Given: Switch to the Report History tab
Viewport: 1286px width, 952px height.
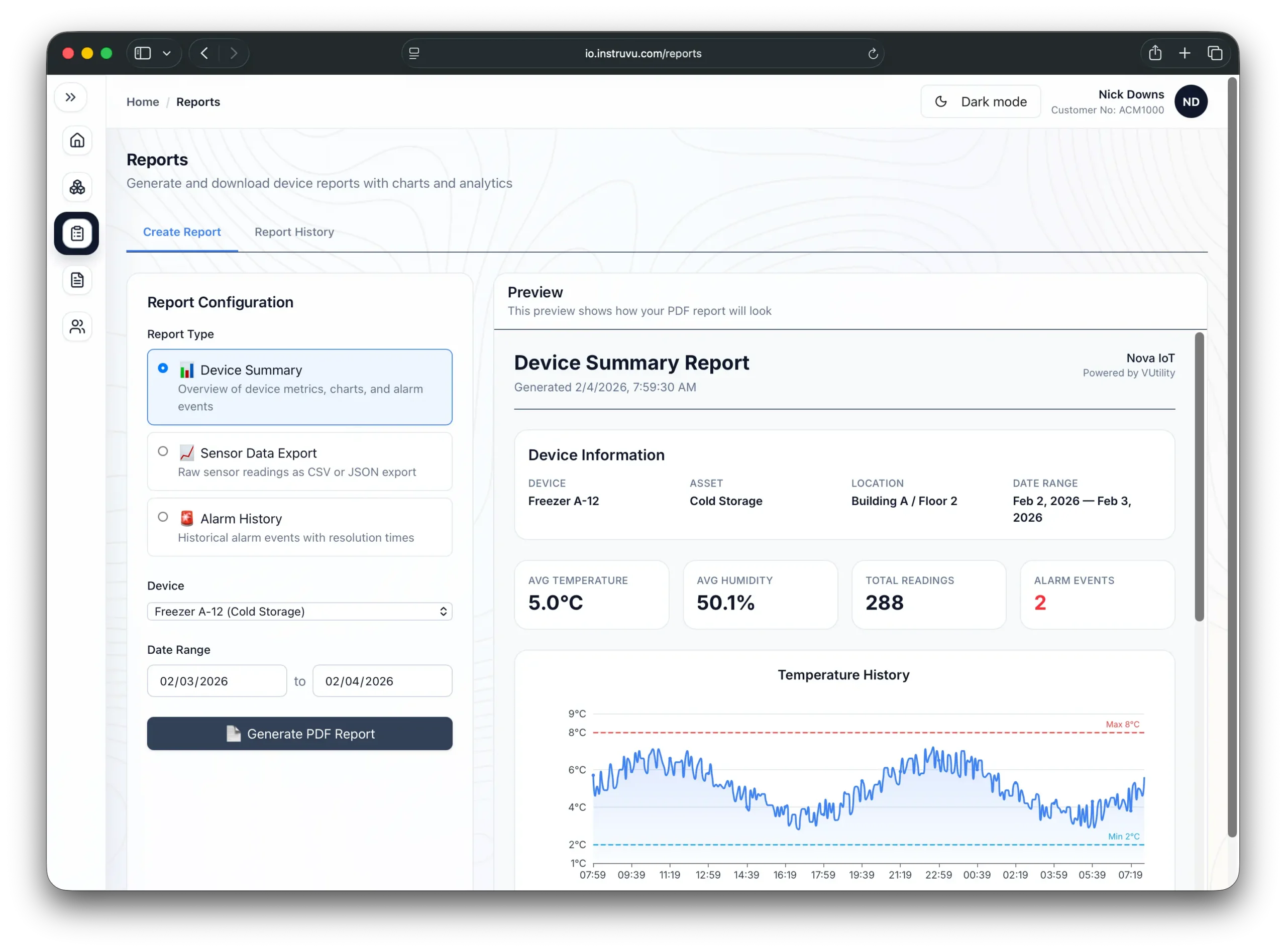Looking at the screenshot, I should pos(294,231).
